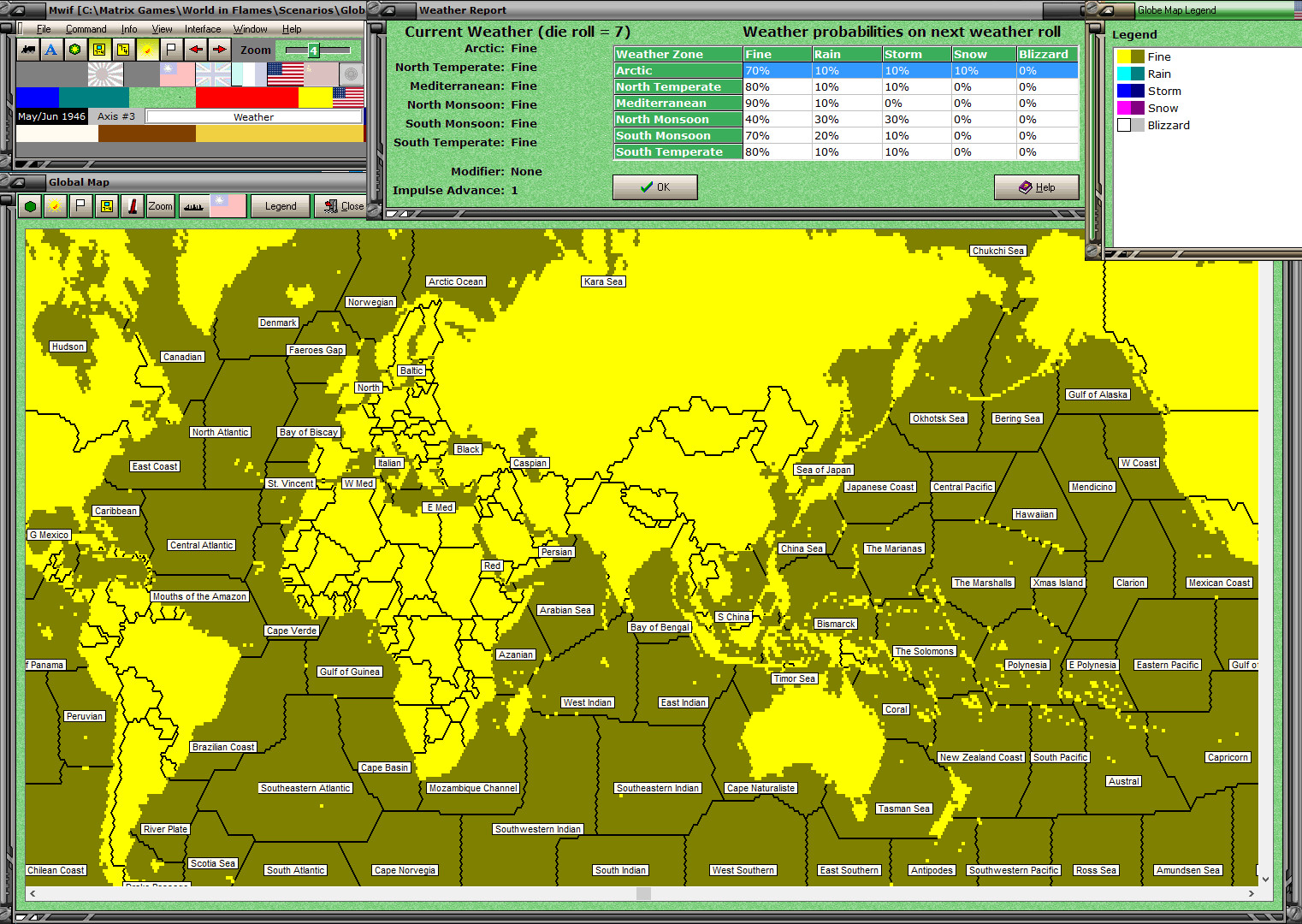Select the South Monsoon weather zone row
The height and width of the screenshot is (924, 1302).
point(846,136)
